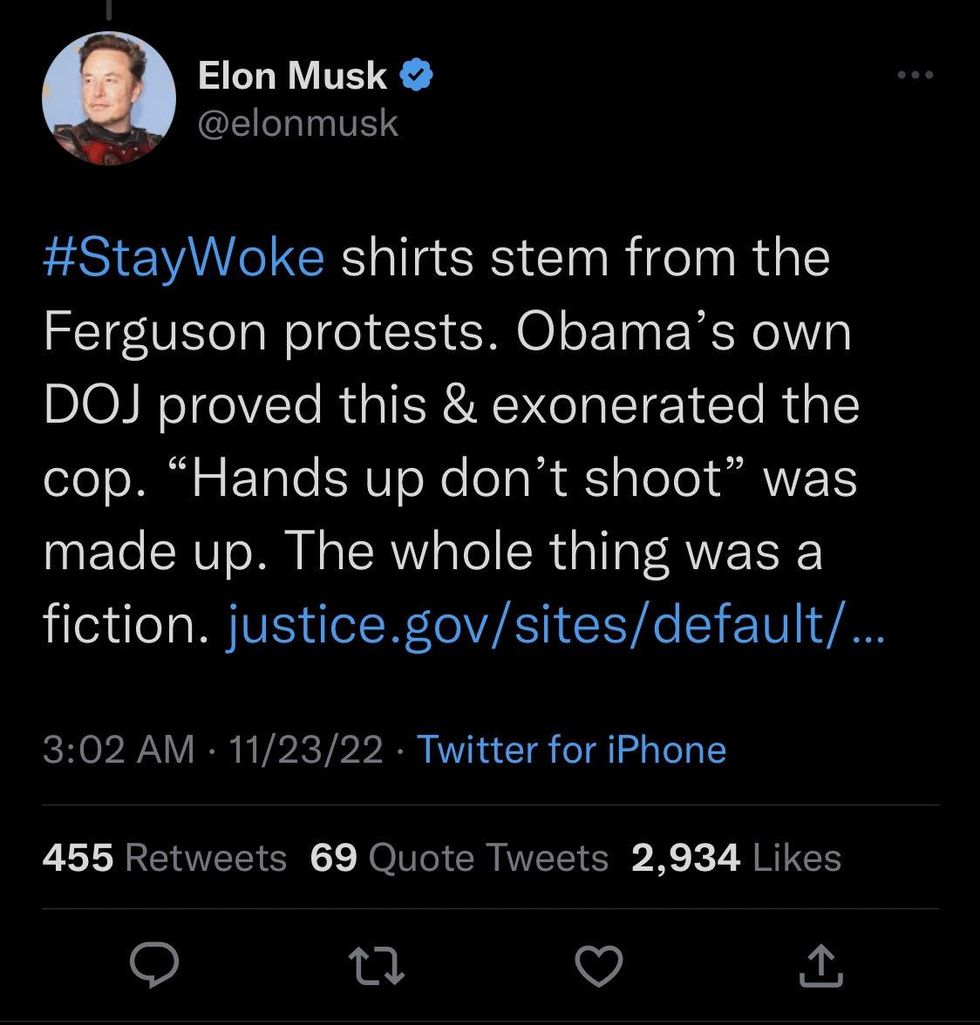View the 2,934 Likes list
The width and height of the screenshot is (980, 1025).
tap(735, 857)
